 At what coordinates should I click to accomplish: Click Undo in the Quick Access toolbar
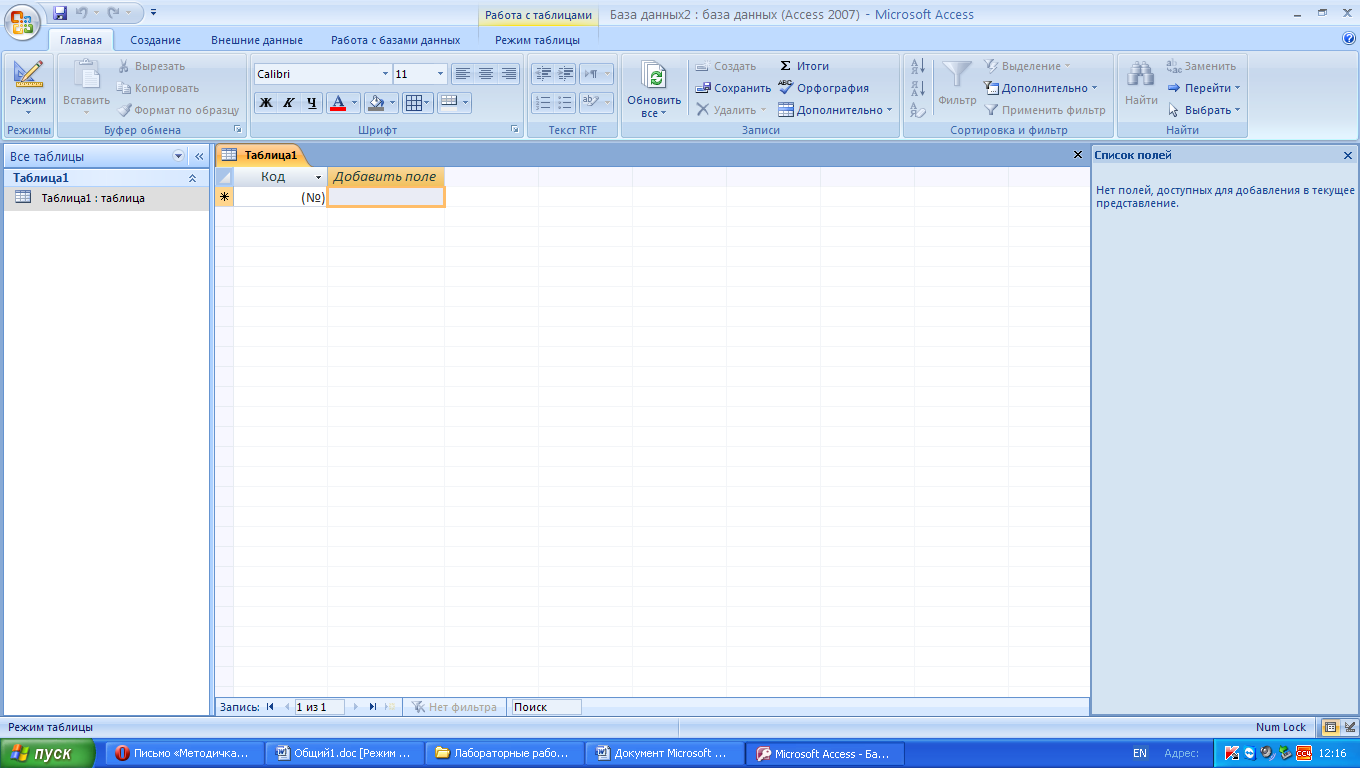[82, 13]
